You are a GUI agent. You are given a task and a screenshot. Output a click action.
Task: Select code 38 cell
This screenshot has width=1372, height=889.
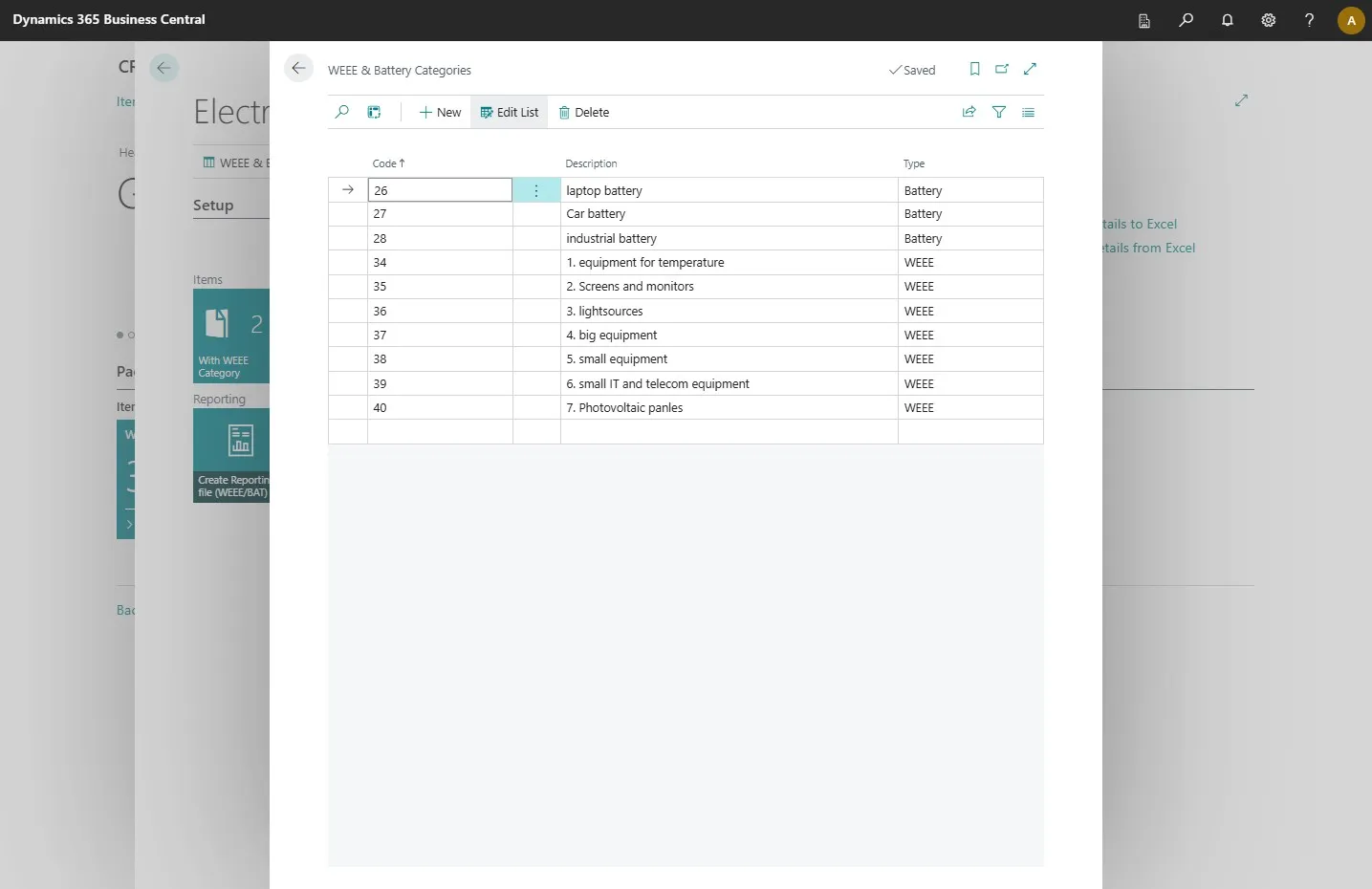(440, 359)
